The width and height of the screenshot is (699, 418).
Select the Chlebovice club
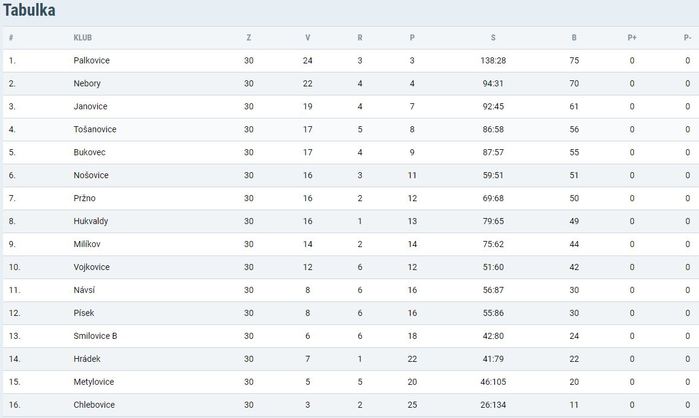click(94, 405)
